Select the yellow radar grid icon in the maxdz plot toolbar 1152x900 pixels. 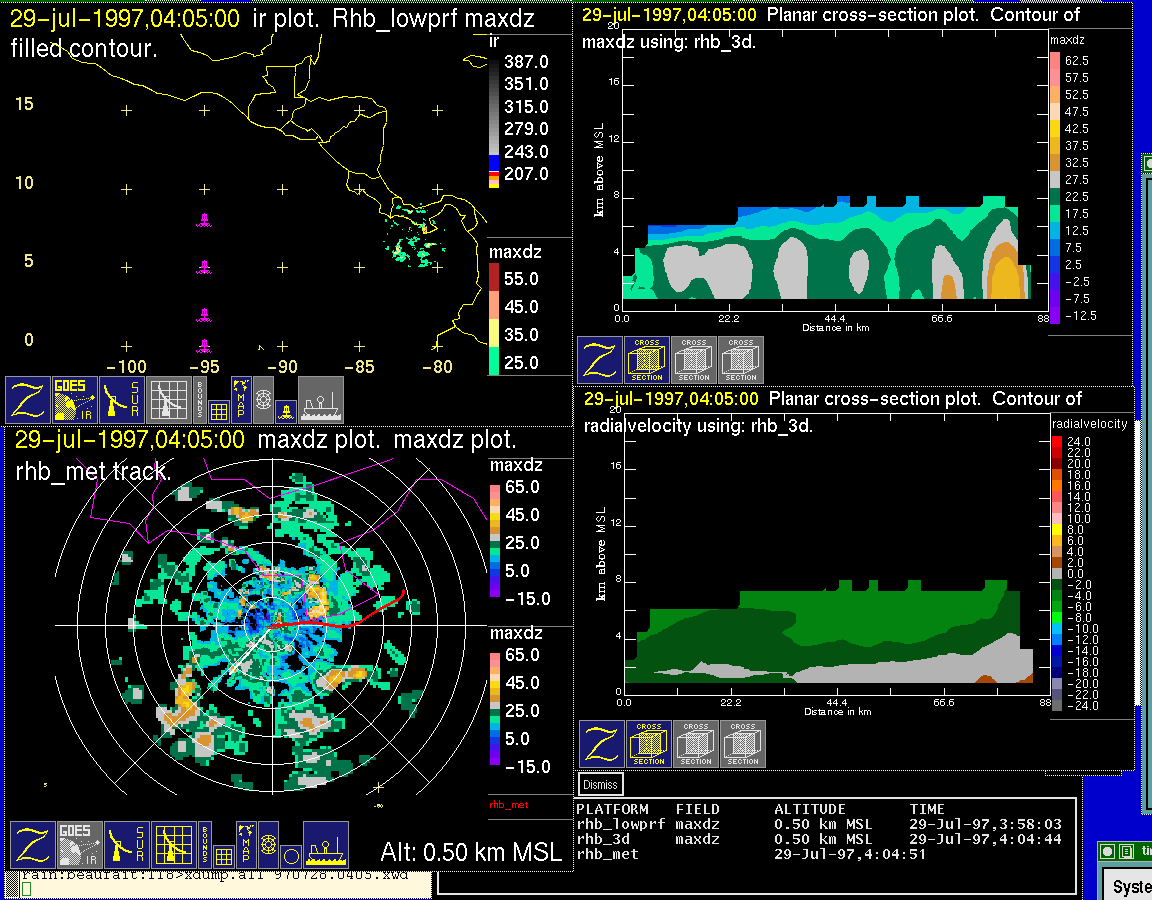point(174,846)
